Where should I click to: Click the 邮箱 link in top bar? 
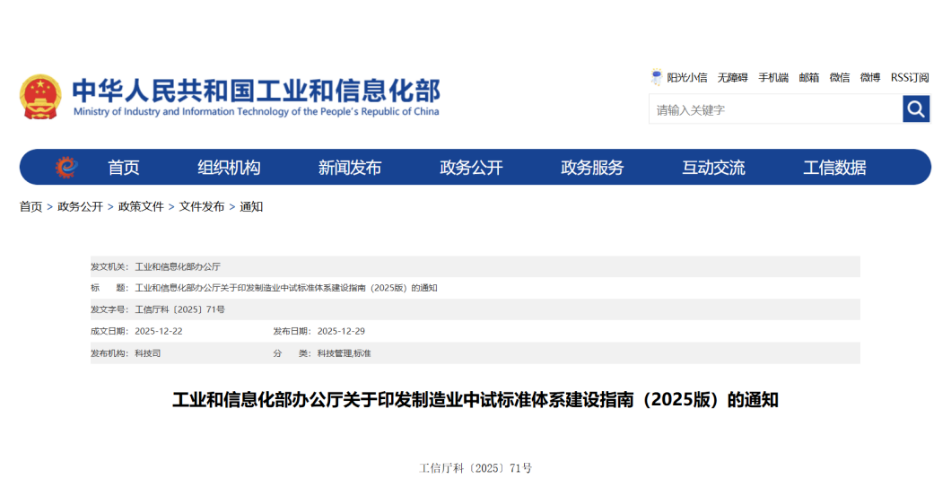pyautogui.click(x=809, y=77)
